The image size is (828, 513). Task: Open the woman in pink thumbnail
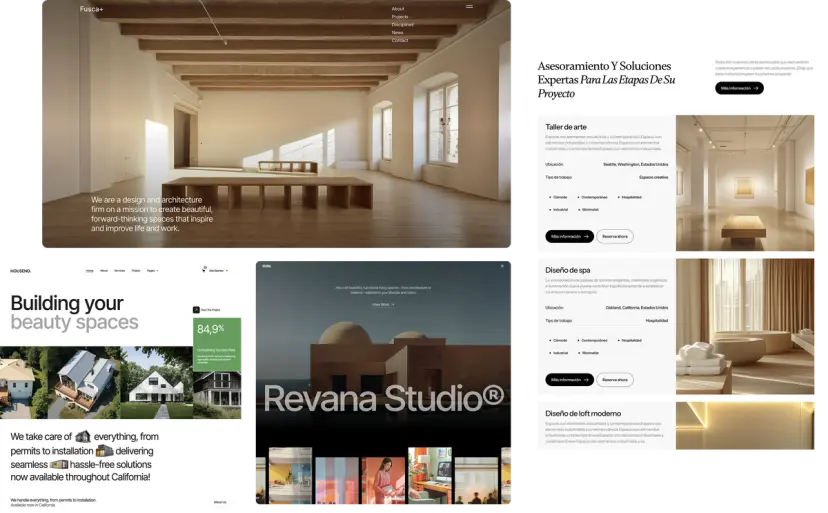tap(383, 480)
